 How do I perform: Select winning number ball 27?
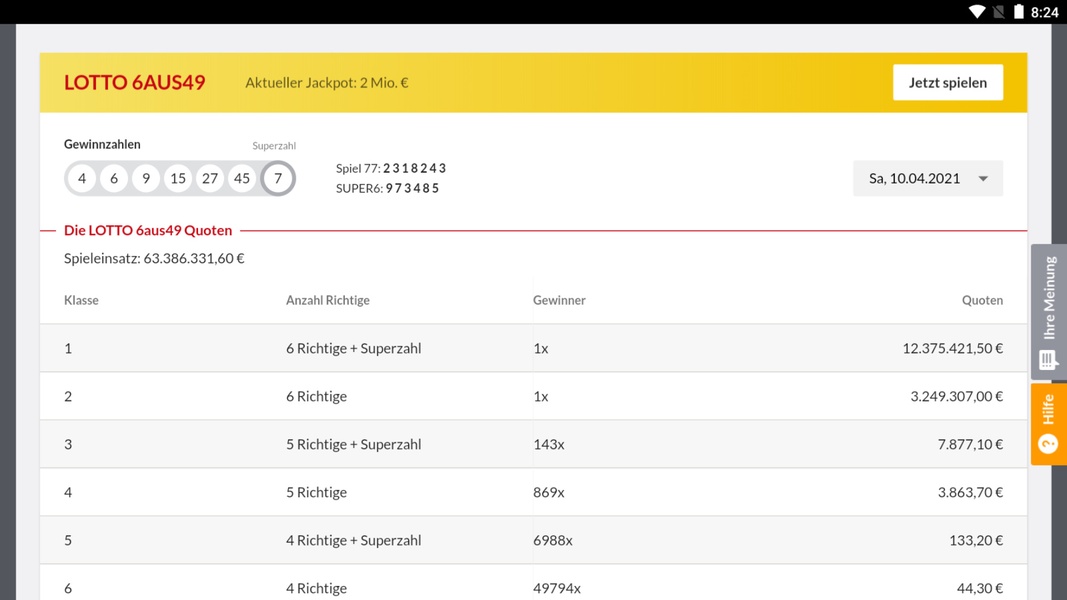coord(210,178)
